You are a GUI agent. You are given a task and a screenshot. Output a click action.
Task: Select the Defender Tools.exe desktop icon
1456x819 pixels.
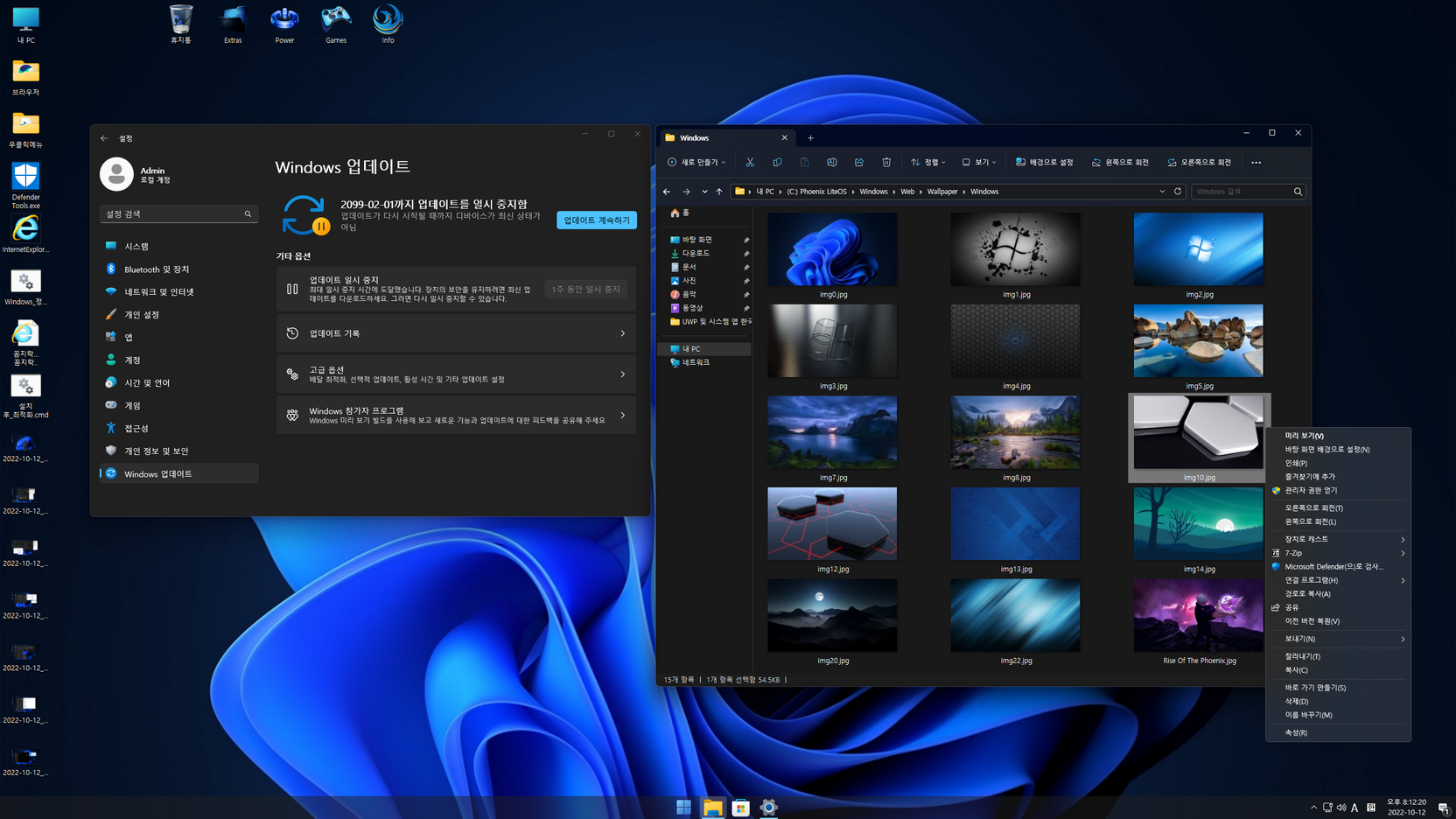(x=25, y=185)
